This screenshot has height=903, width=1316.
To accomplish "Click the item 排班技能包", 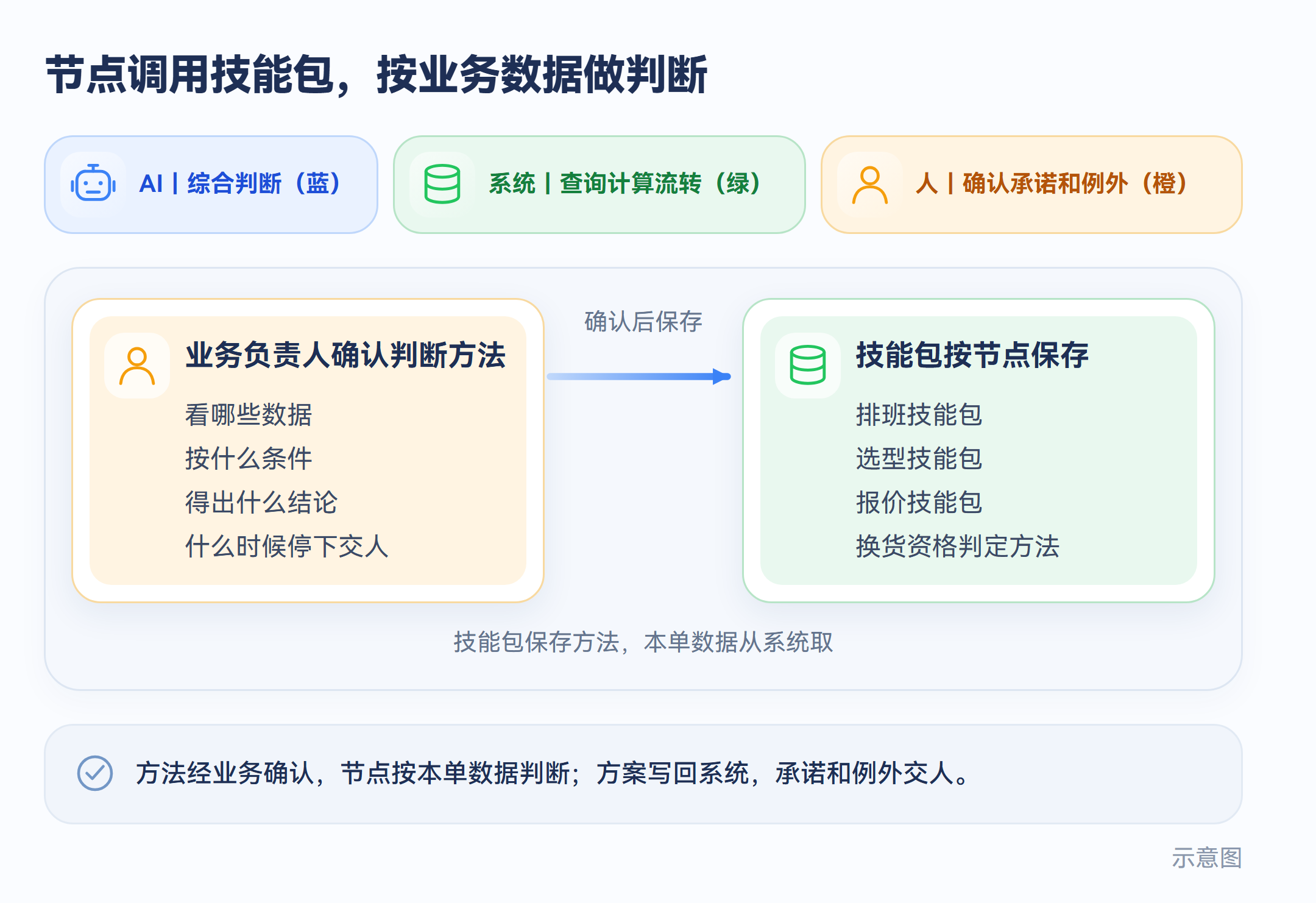I will [919, 415].
